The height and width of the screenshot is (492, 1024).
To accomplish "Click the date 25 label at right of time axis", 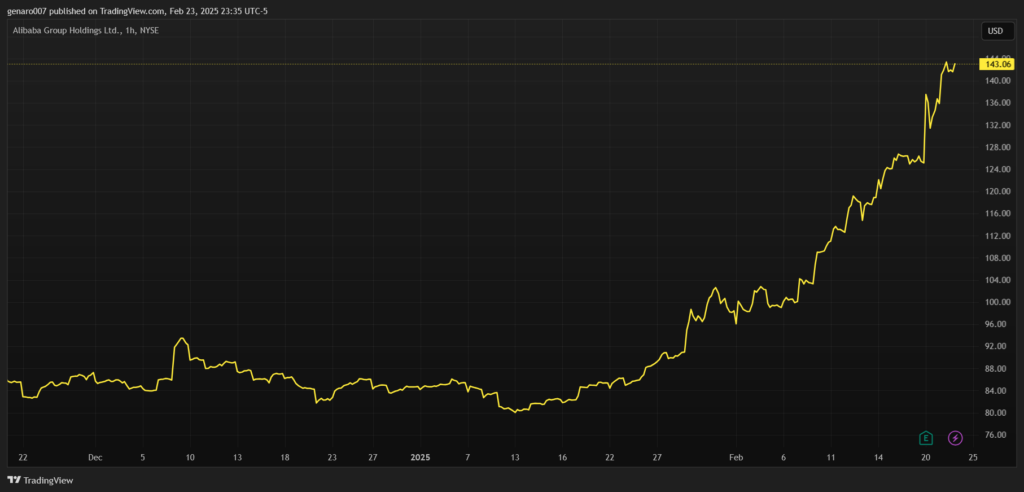I will (972, 457).
